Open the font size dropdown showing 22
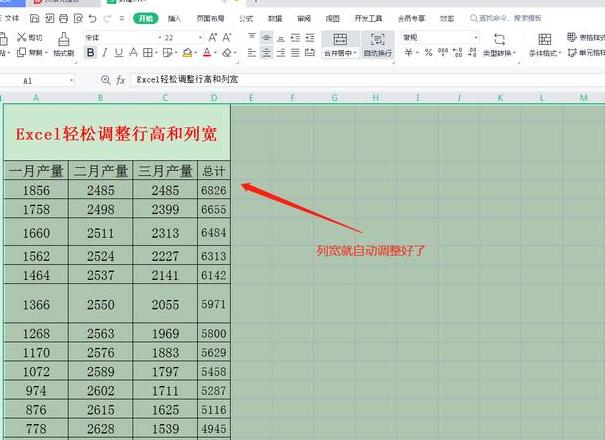Screen dimensions: 605x440 click(200, 37)
